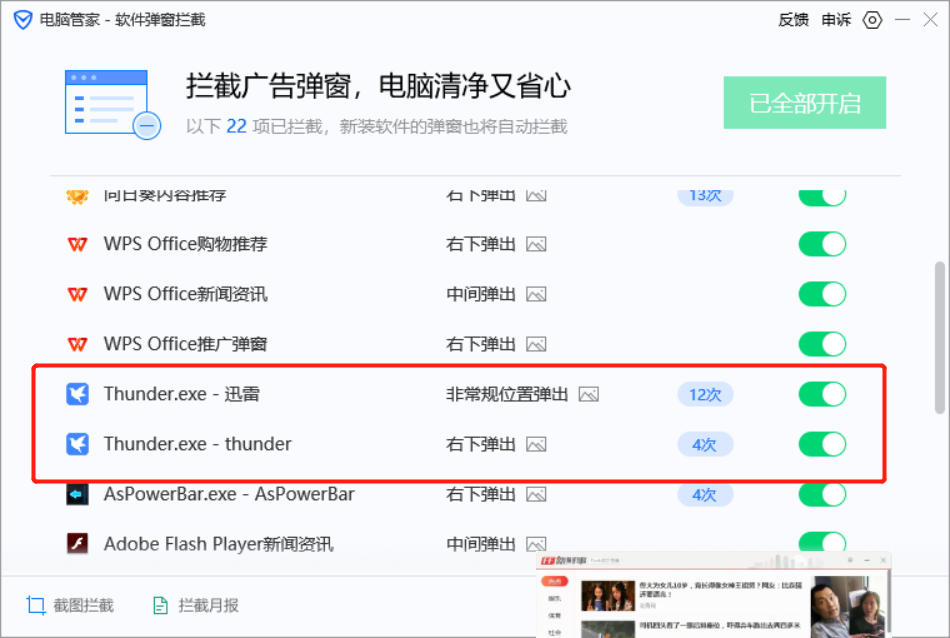This screenshot has height=638, width=950.
Task: View preview image beside WPS Office新闻资讯
Action: click(536, 293)
